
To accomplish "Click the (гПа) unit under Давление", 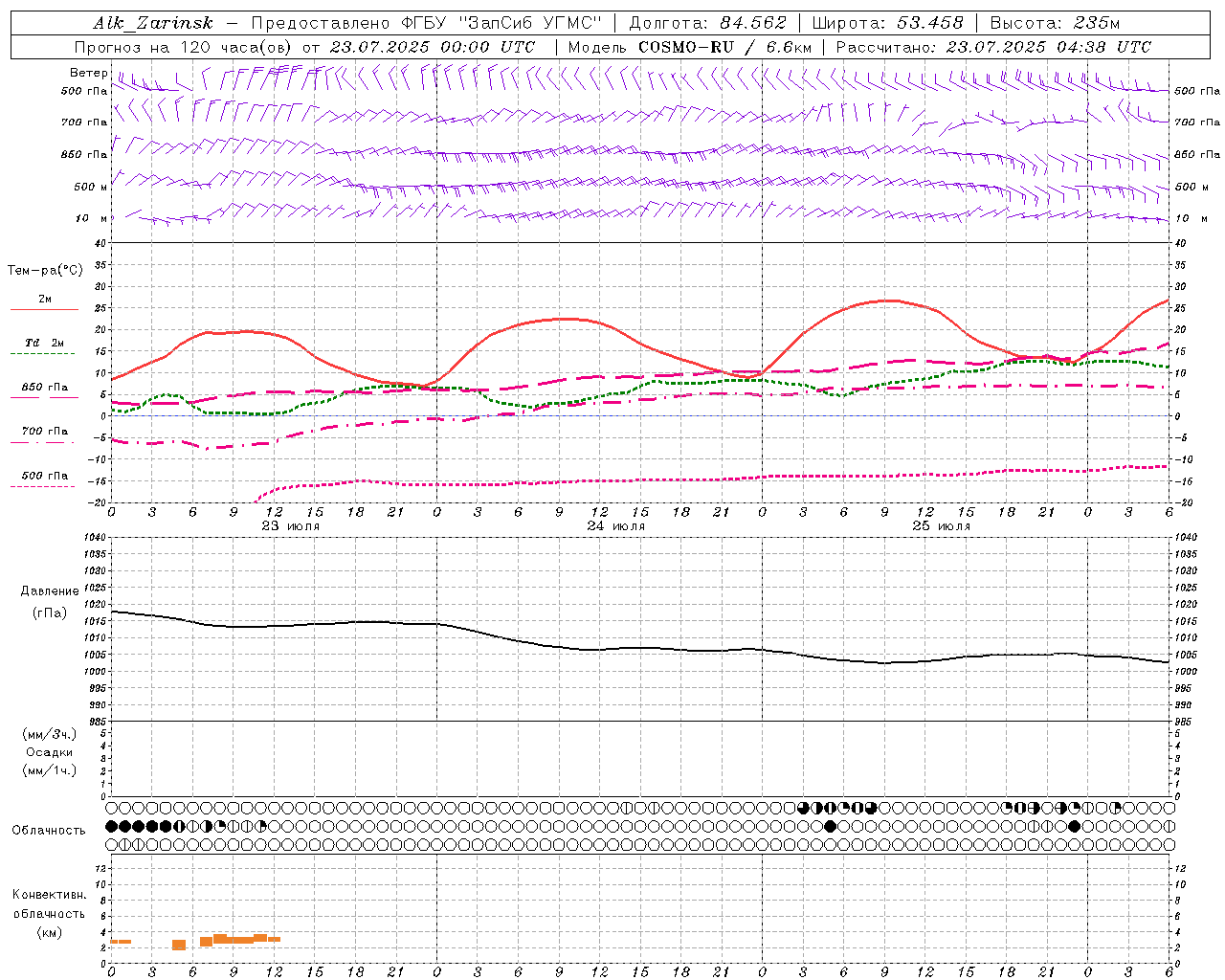I will 50,612.
